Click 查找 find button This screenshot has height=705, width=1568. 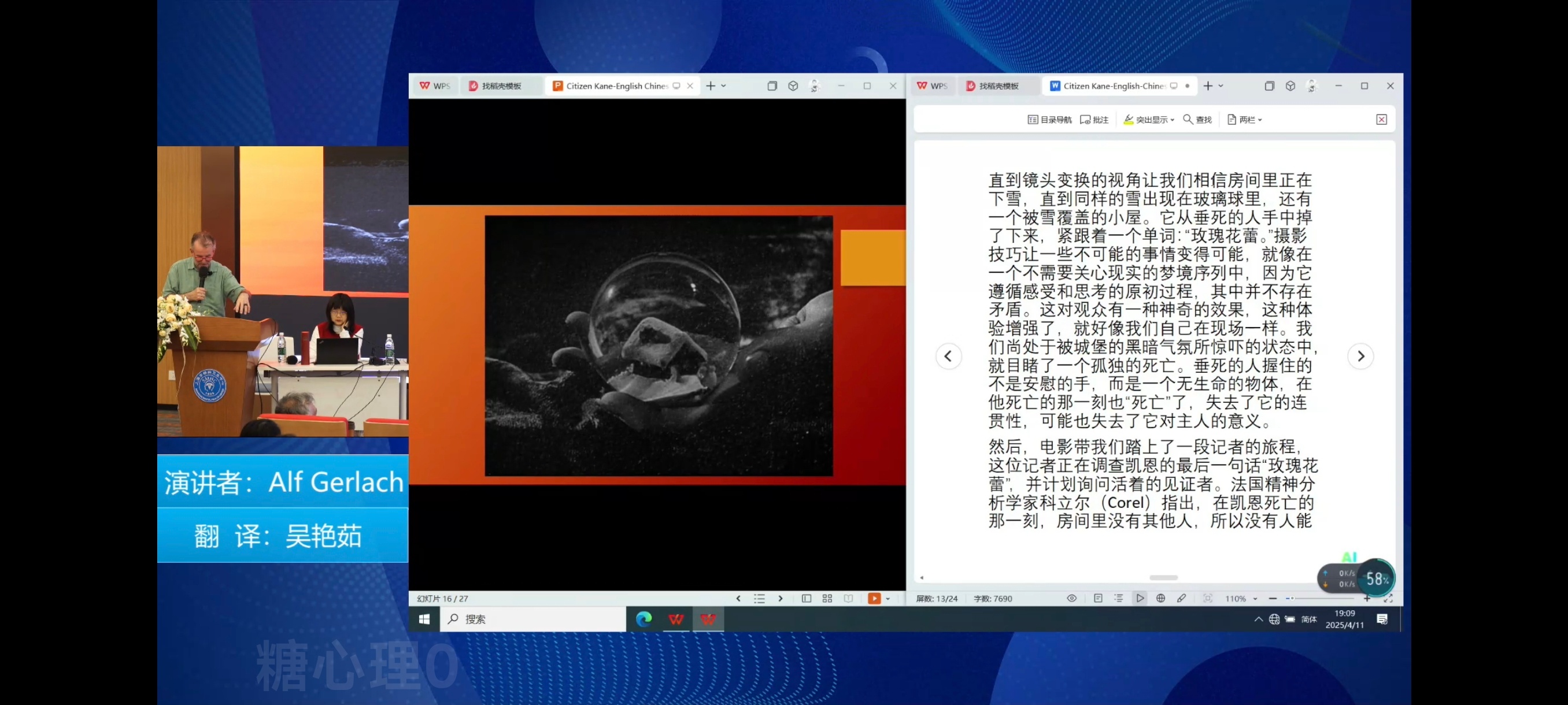click(x=1197, y=120)
